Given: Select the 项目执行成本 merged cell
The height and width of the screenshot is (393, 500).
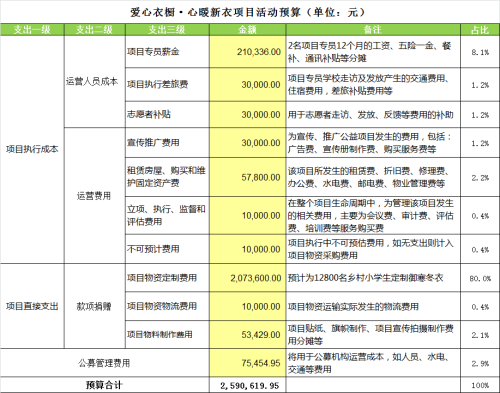Looking at the screenshot, I should pos(32,149).
